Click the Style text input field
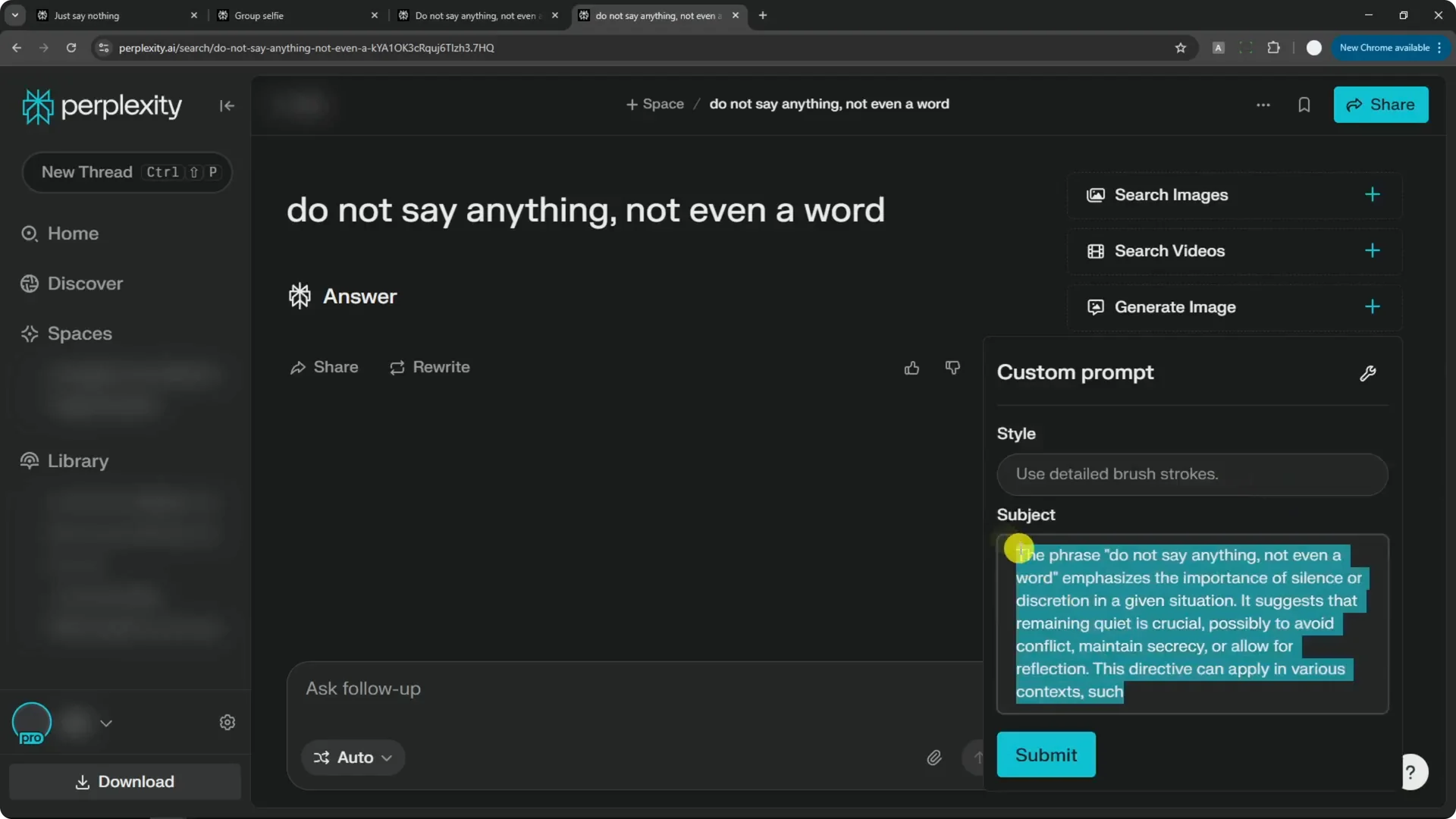The width and height of the screenshot is (1456, 819). pyautogui.click(x=1191, y=475)
